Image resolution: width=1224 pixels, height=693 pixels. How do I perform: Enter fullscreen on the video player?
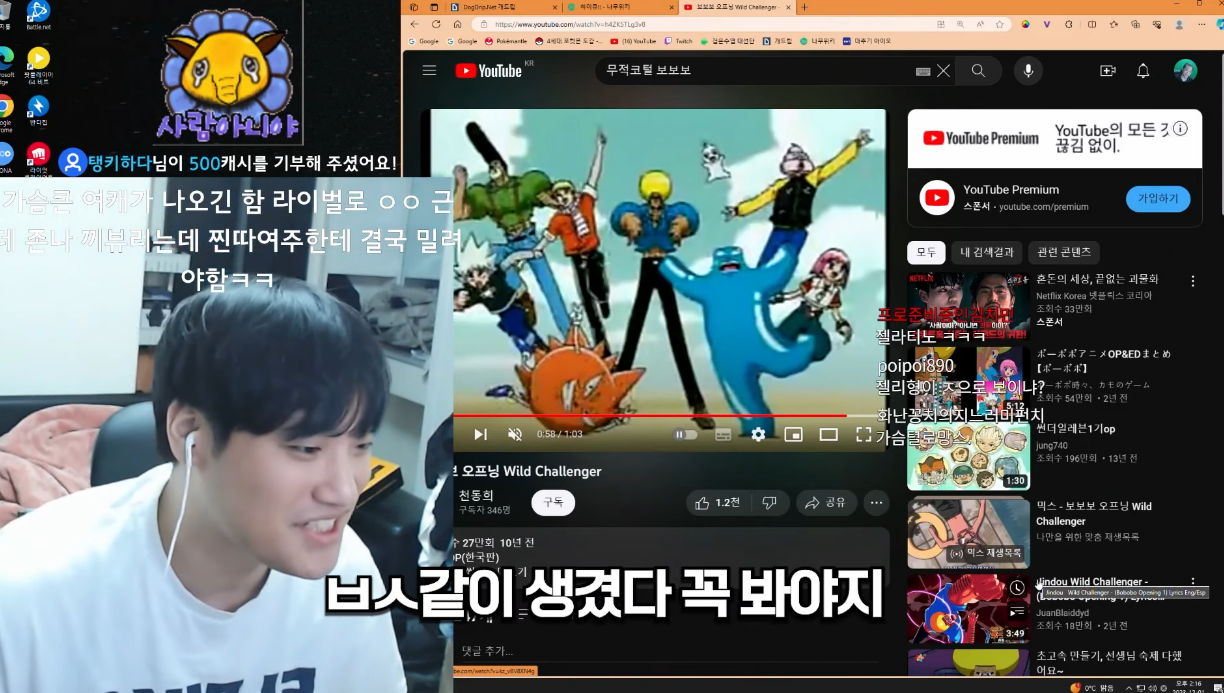(x=864, y=434)
